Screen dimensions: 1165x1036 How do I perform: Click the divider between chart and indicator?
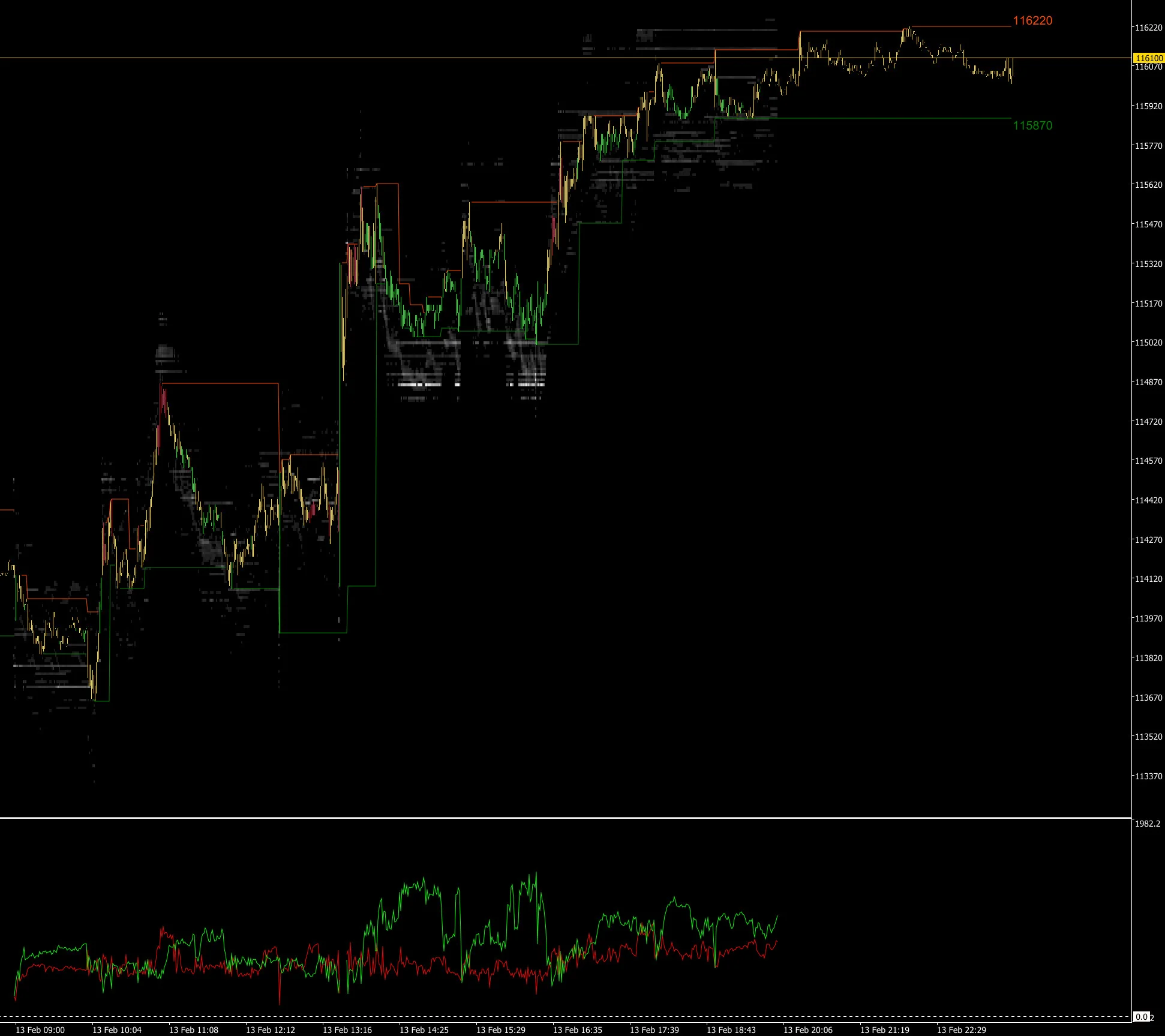(566, 818)
